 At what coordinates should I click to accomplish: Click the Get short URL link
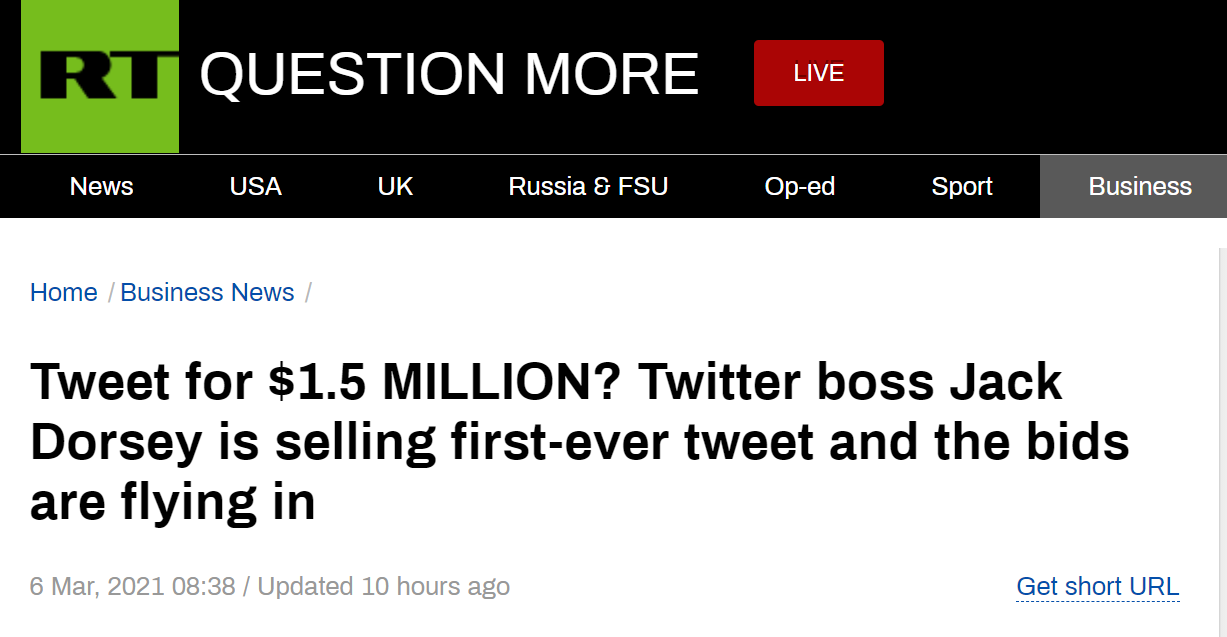[1098, 586]
